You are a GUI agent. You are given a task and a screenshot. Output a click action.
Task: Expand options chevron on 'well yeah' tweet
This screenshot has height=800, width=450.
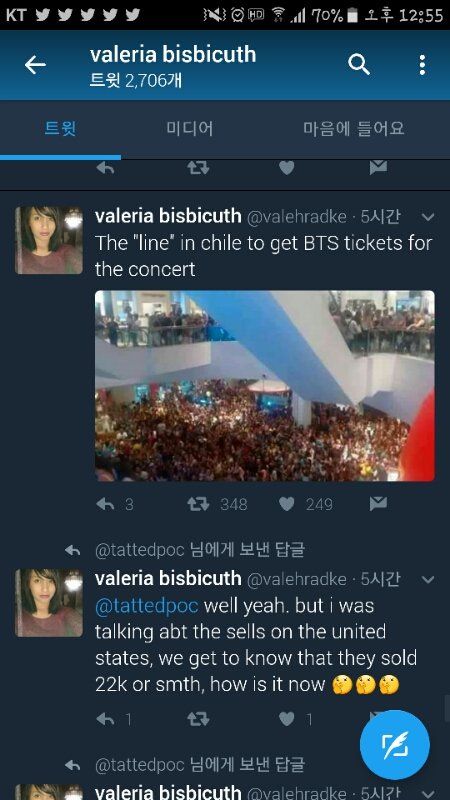pos(428,580)
